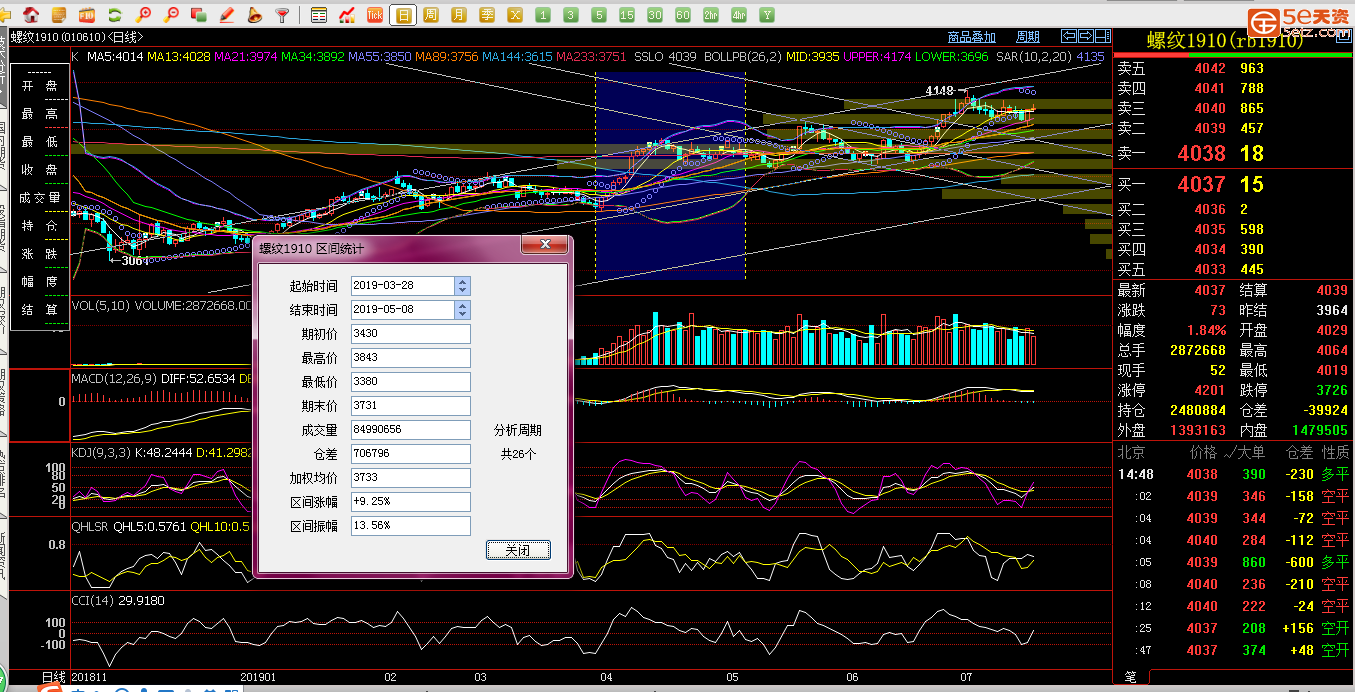The image size is (1355, 692).
Task: Click the alert bell icon
Action: coord(255,15)
